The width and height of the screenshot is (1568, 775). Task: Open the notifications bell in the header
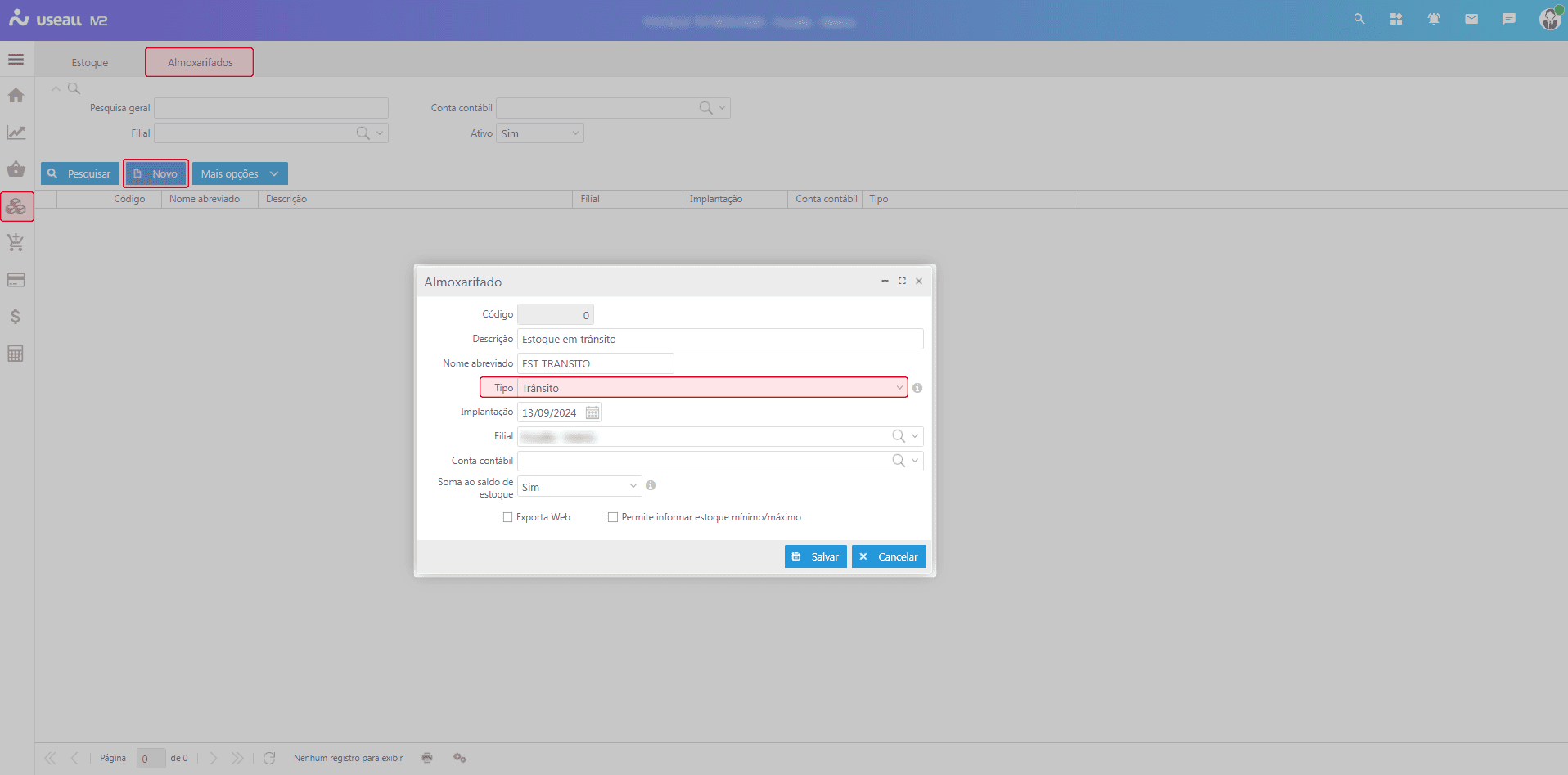coord(1434,19)
